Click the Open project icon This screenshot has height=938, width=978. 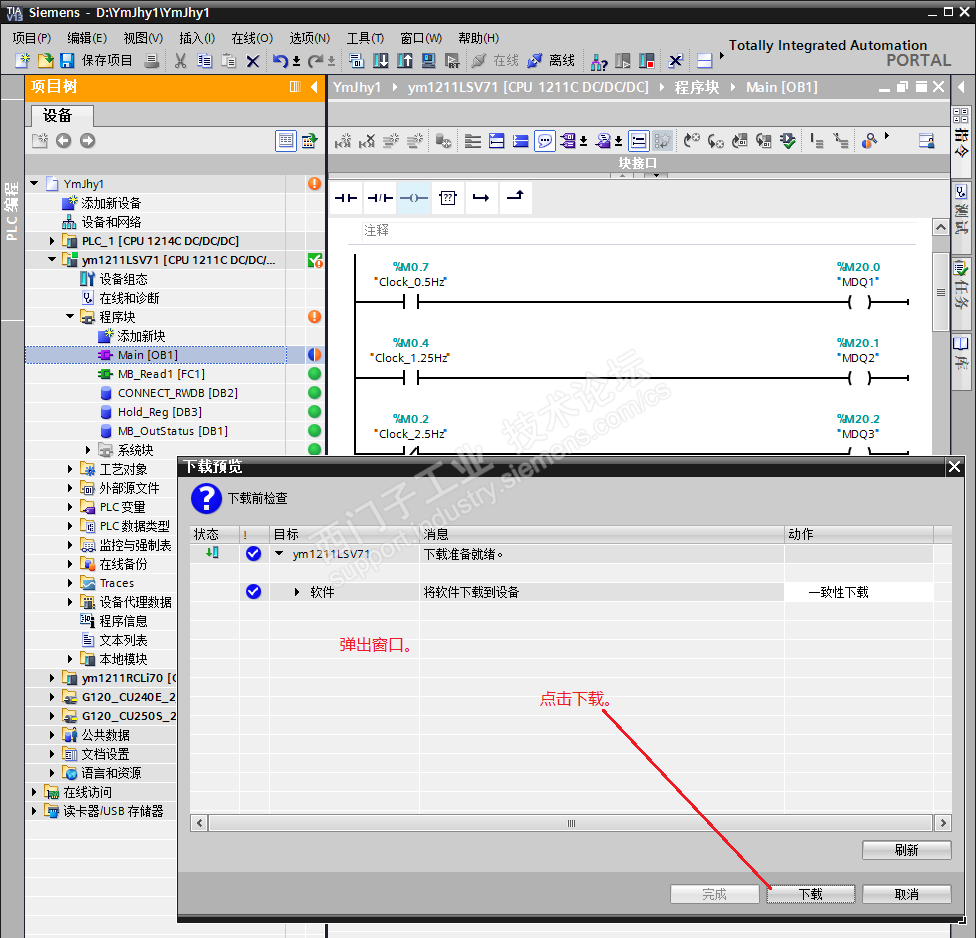46,60
